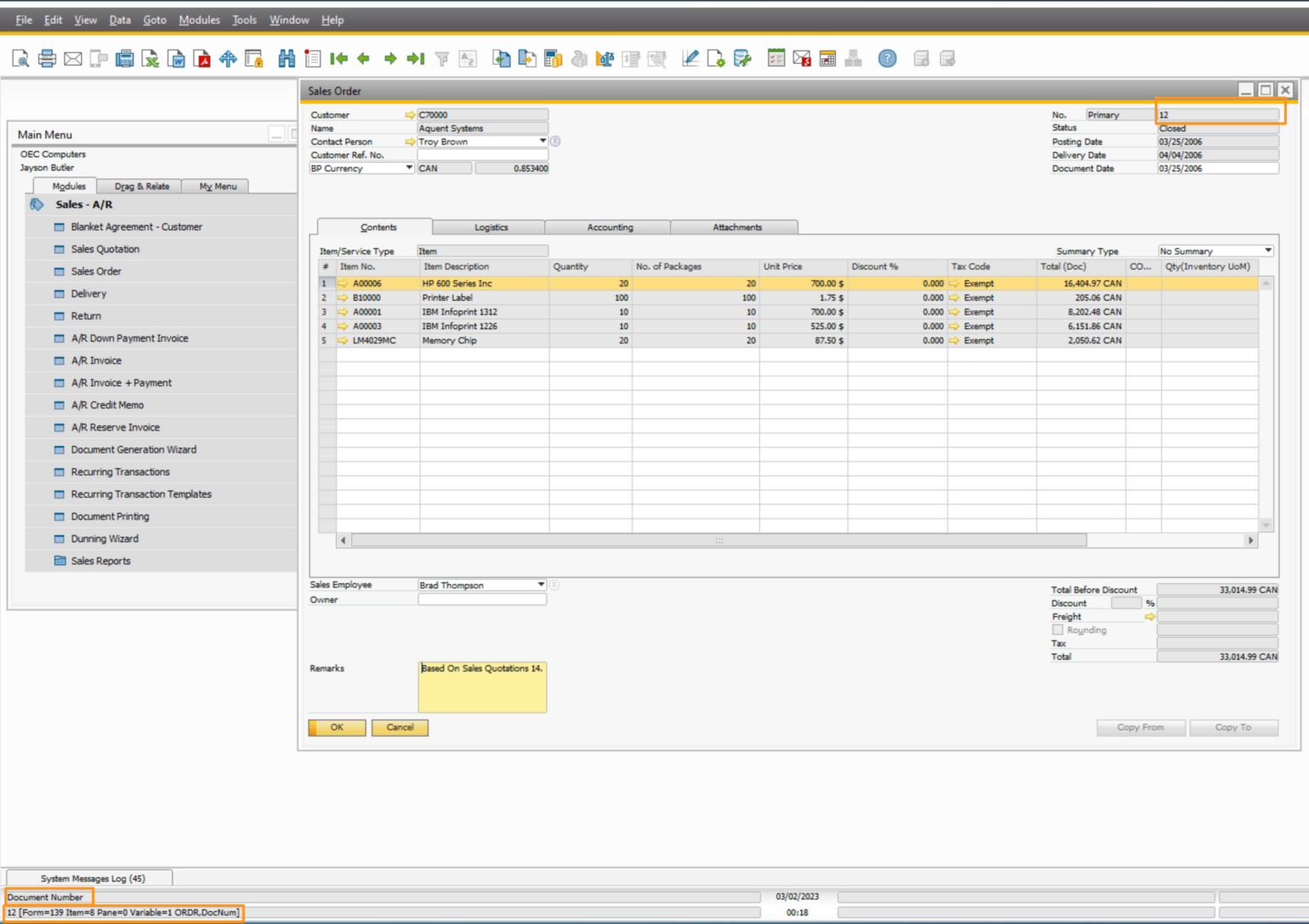Open Print Preview from the toolbar
Screen dimensions: 1309x924
pos(20,58)
